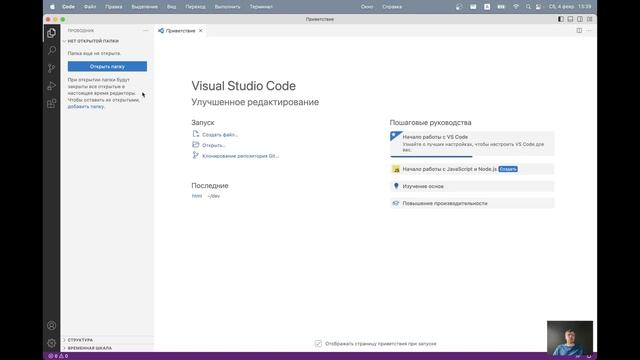Click the graduation cap icon beside Повышение производительности

(x=396, y=203)
